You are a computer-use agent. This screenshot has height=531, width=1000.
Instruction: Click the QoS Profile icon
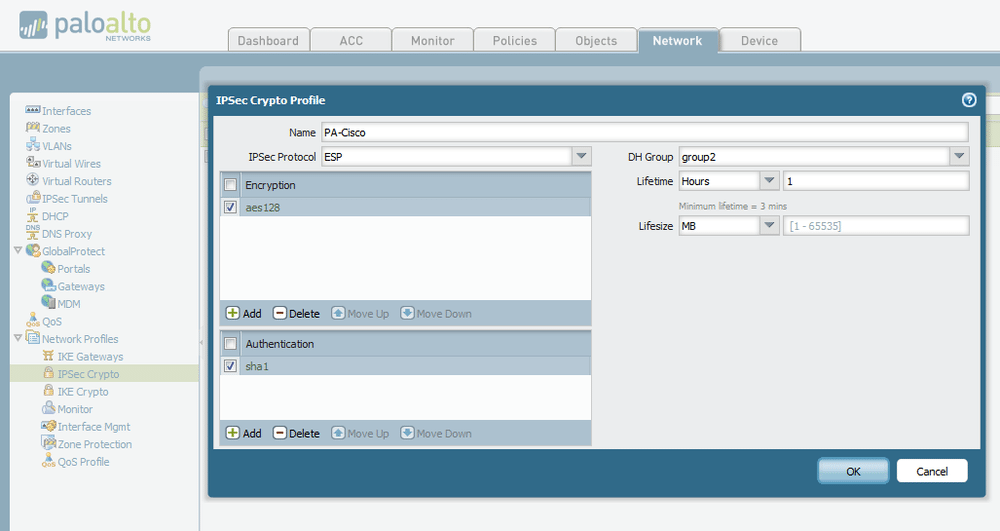(48, 462)
